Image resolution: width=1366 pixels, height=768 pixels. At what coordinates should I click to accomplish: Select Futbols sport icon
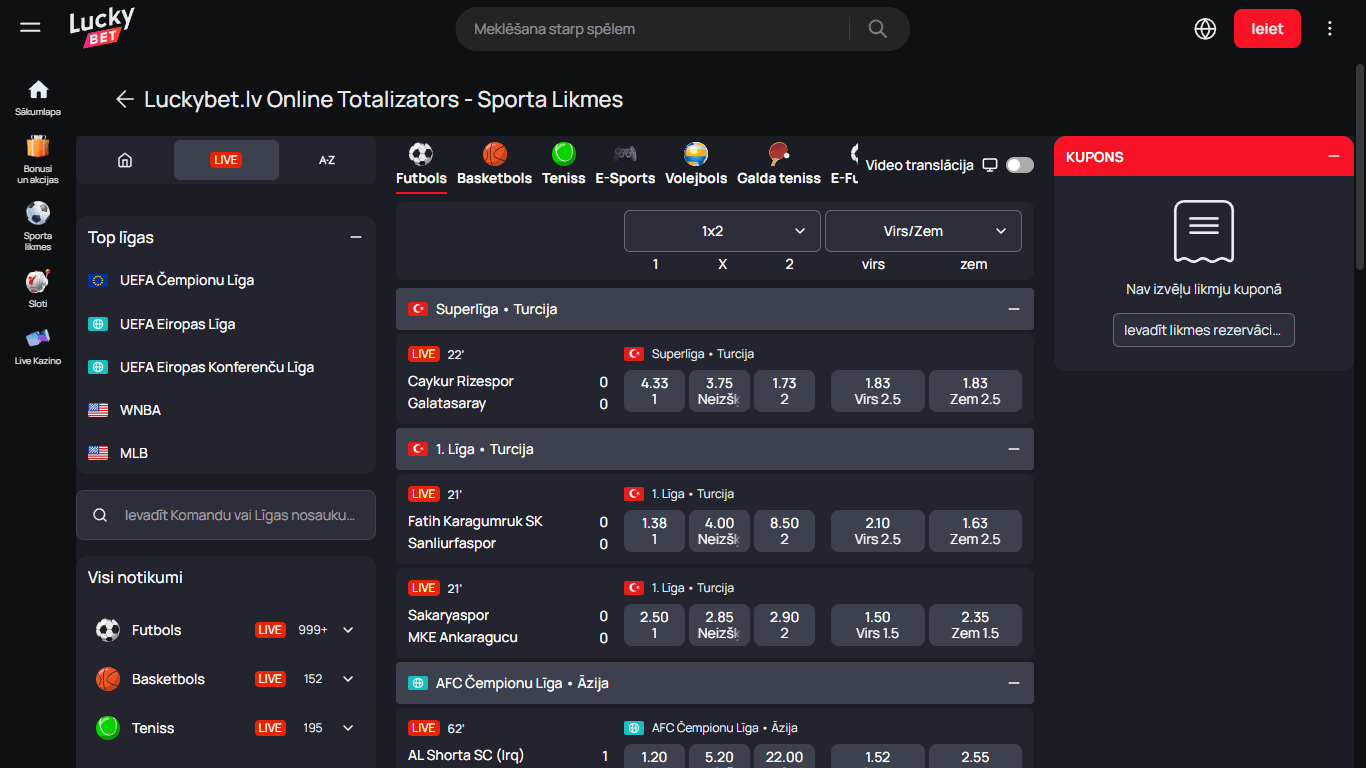(x=421, y=154)
